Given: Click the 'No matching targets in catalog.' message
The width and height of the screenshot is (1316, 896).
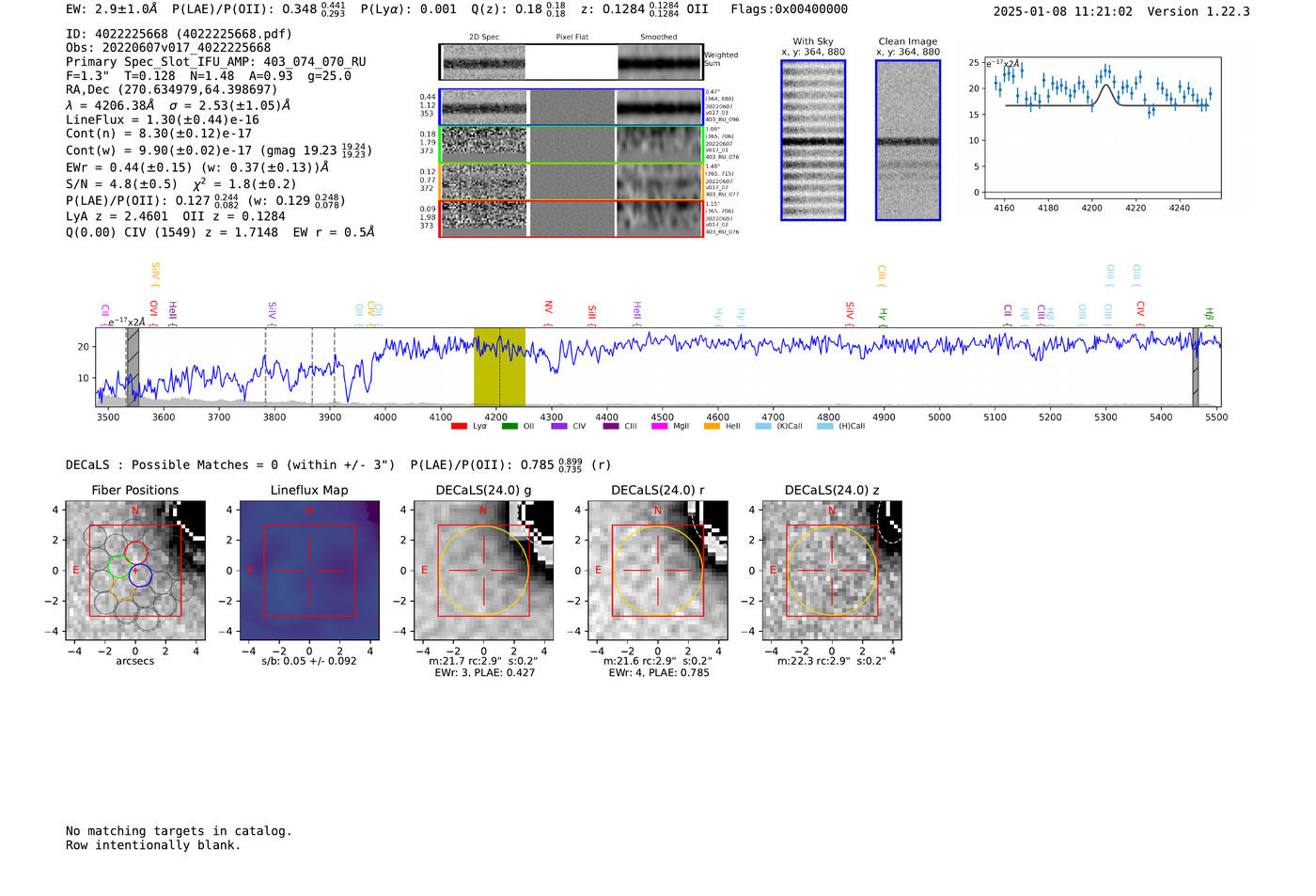Looking at the screenshot, I should pos(179,831).
